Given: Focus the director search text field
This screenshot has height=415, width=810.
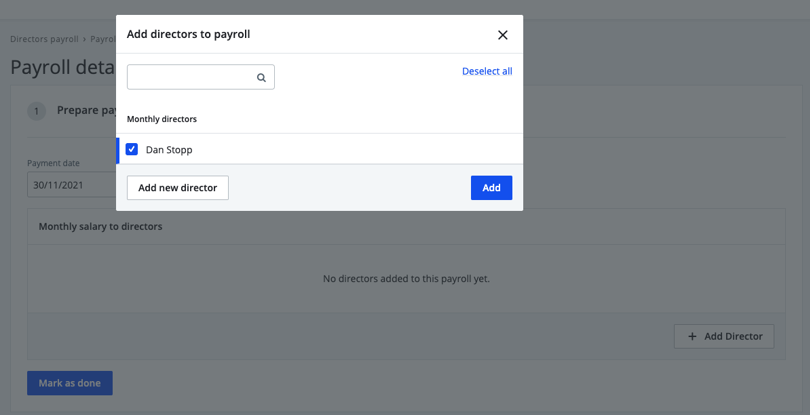Looking at the screenshot, I should [x=190, y=78].
